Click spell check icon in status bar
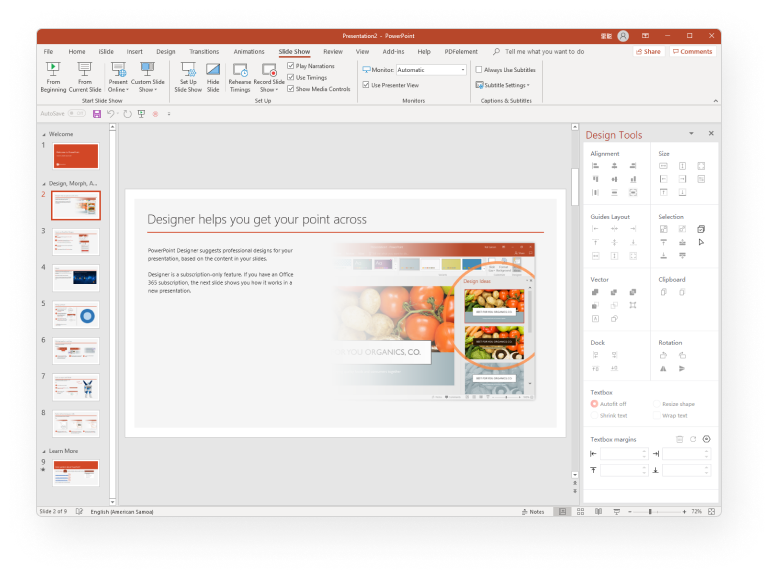The image size is (774, 577). point(79,512)
